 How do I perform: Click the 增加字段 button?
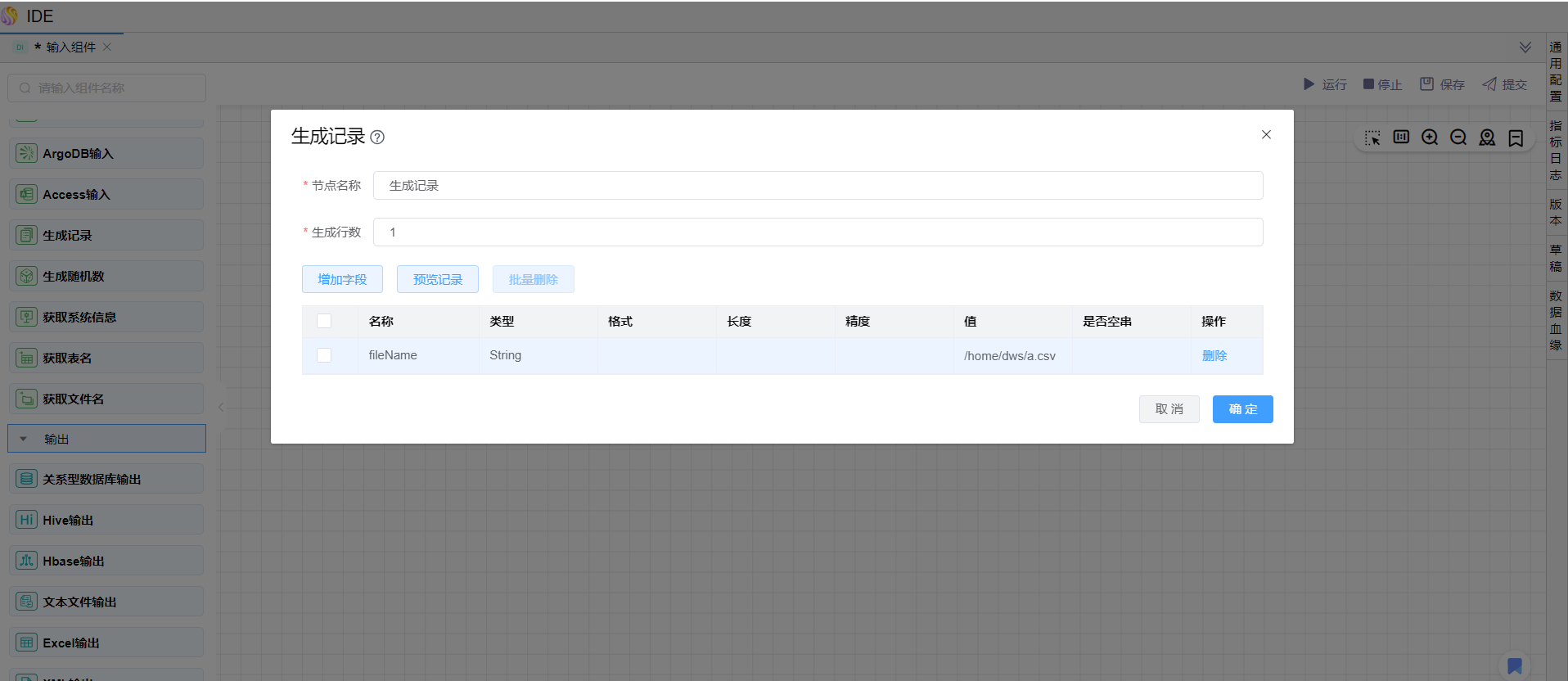342,279
